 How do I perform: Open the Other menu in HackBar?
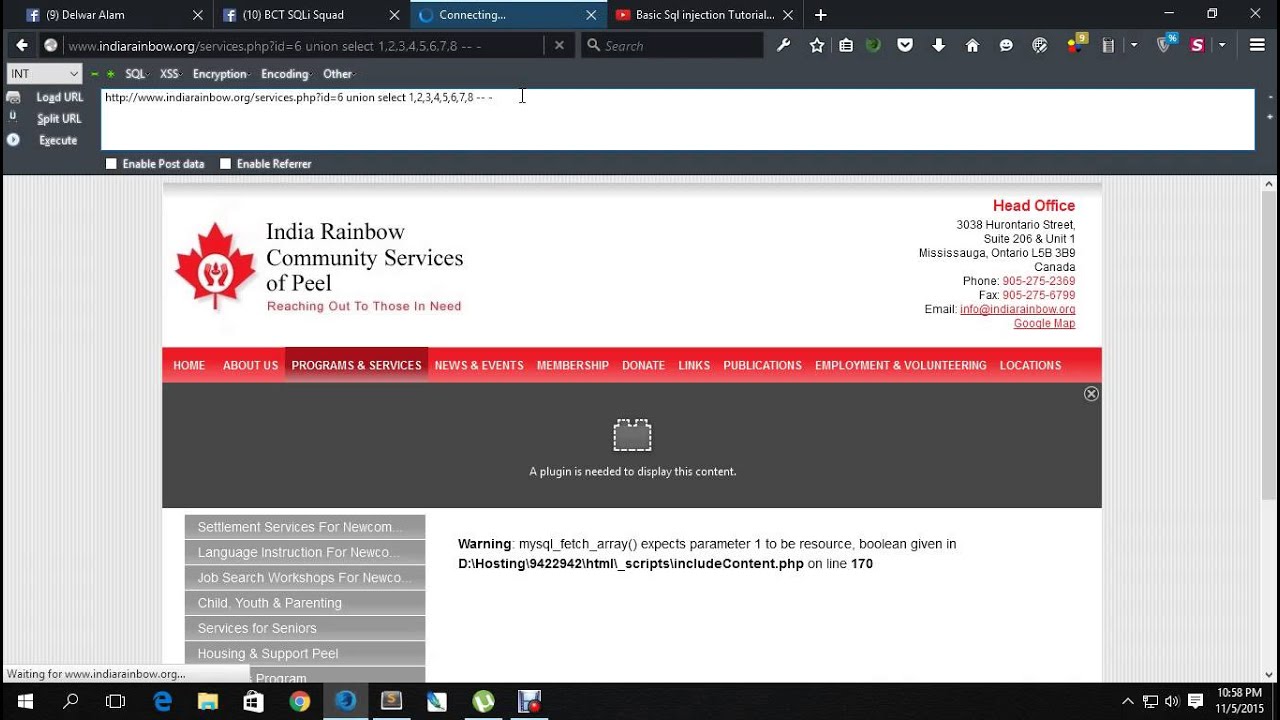pyautogui.click(x=338, y=74)
